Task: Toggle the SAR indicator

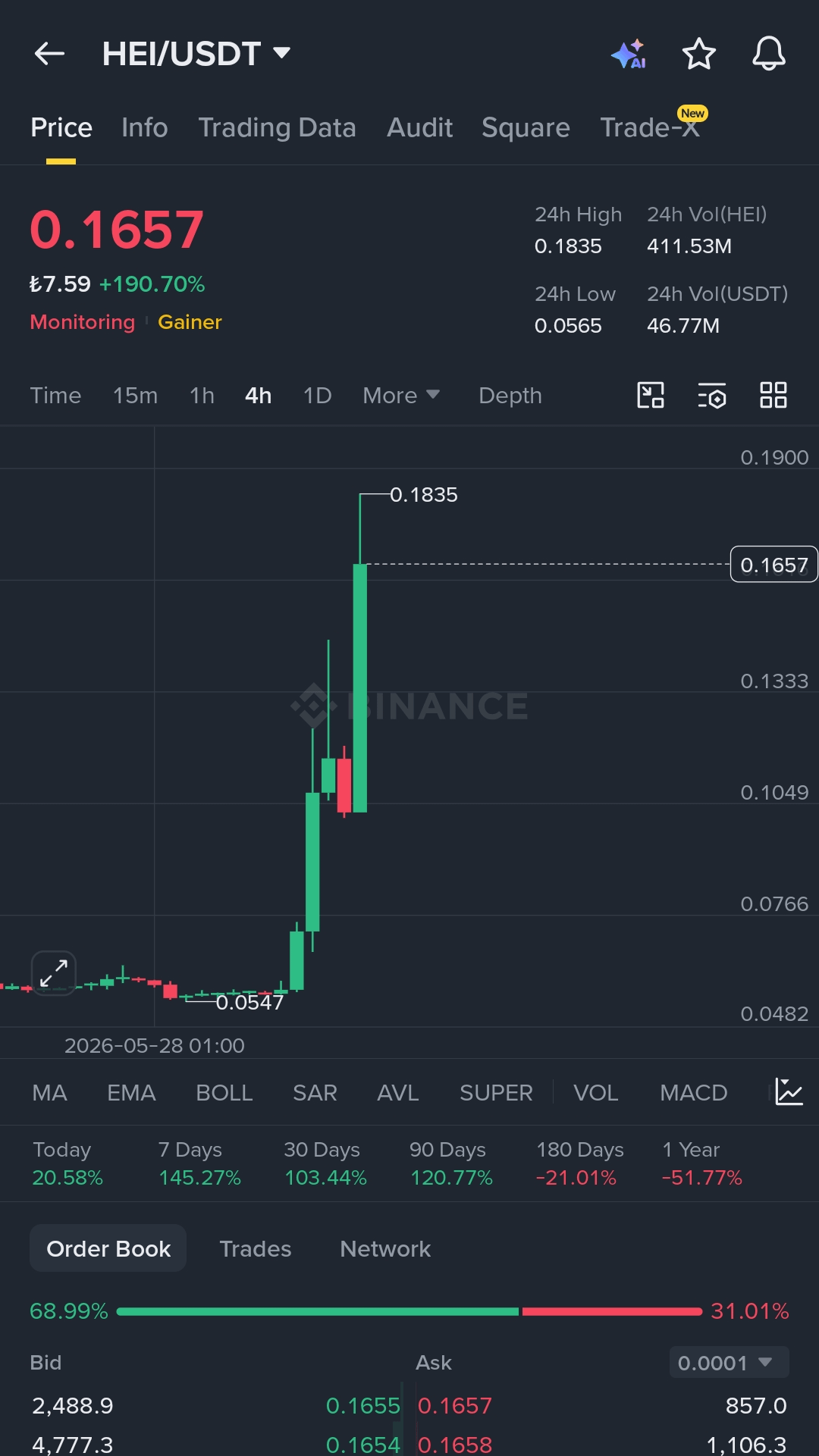Action: [x=315, y=1092]
